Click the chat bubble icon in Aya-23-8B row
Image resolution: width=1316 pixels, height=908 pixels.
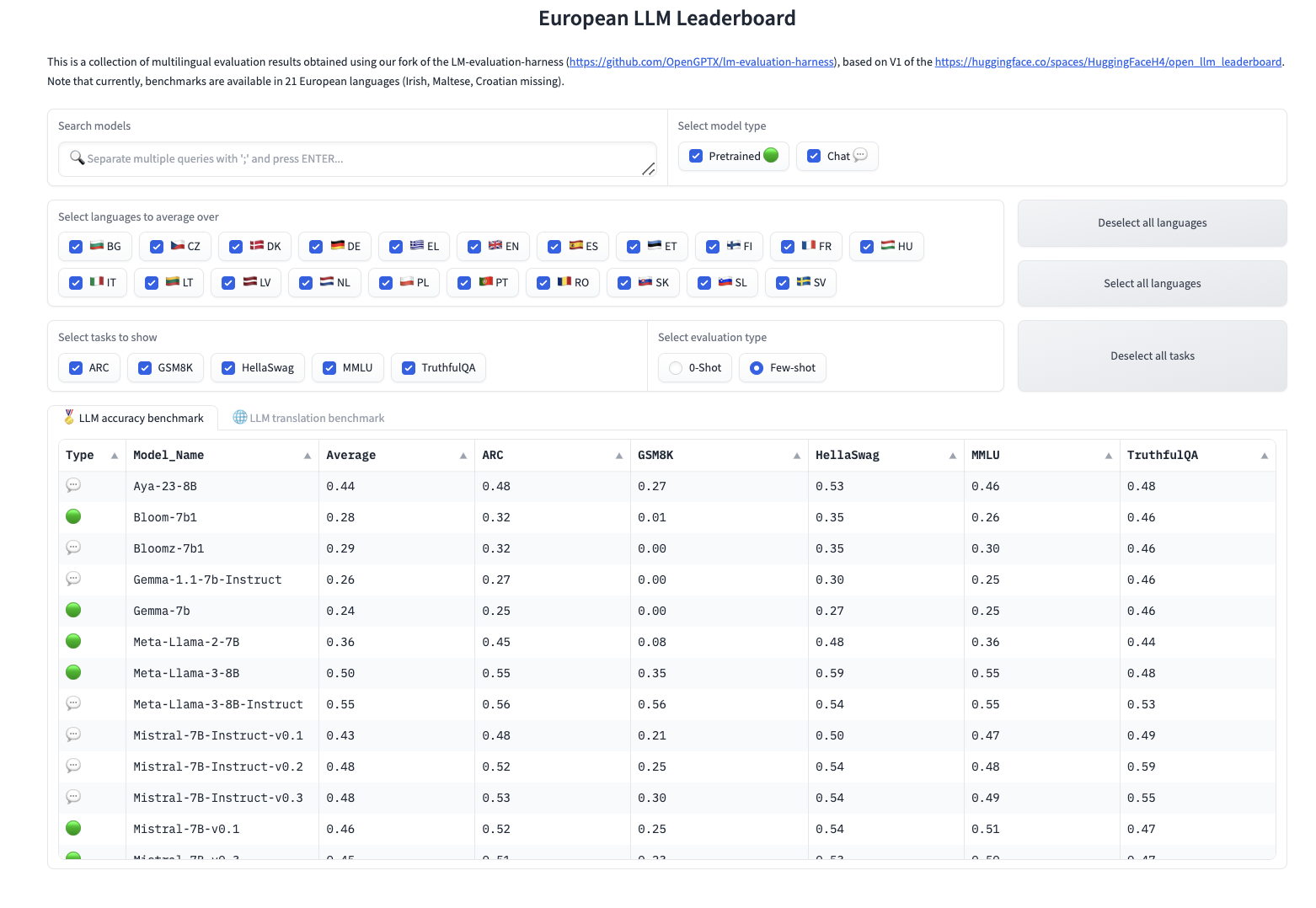[73, 485]
